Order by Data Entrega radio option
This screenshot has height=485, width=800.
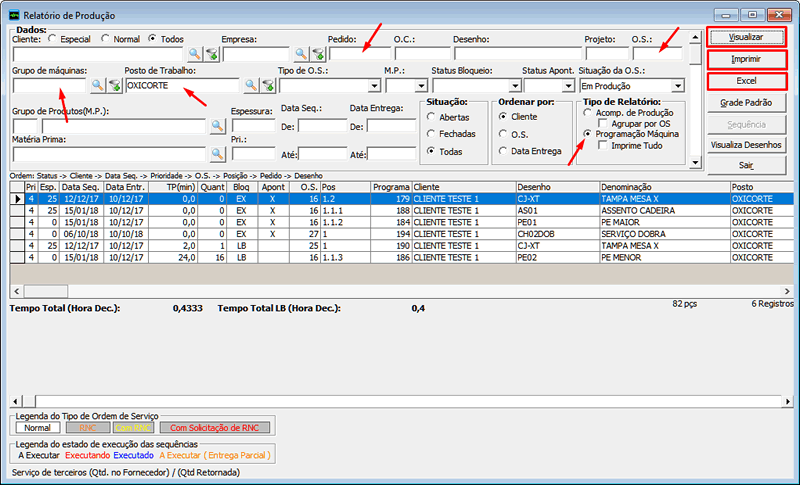tap(503, 151)
